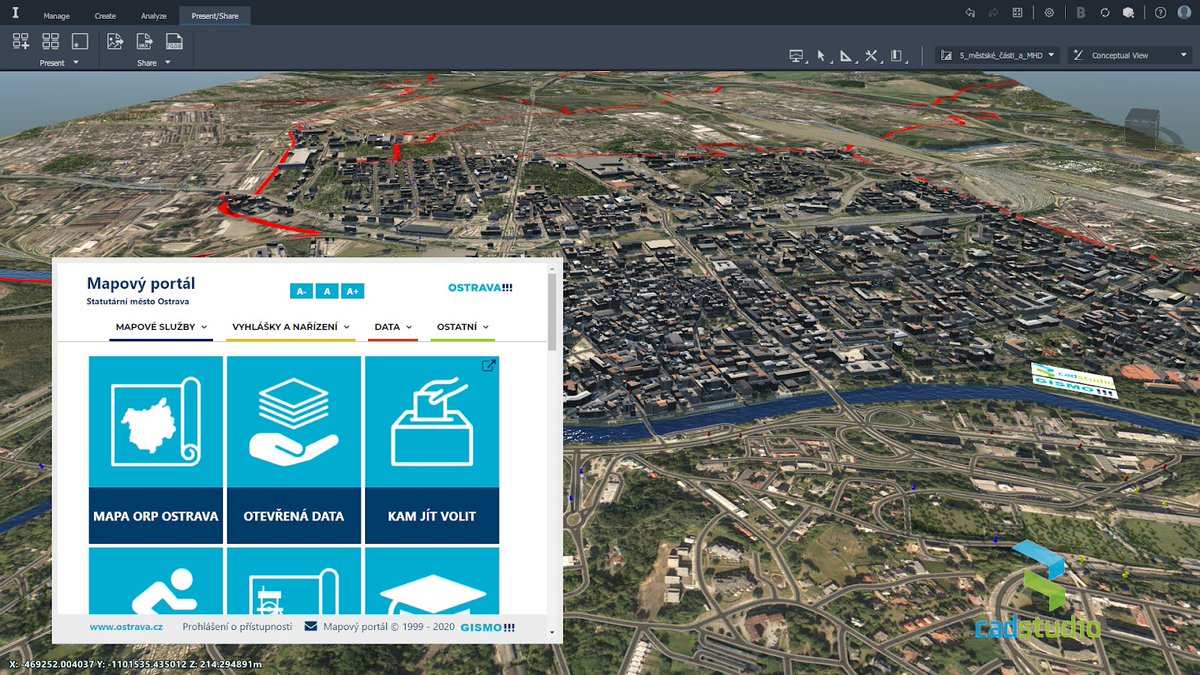Click the add storyboard icon in Present panel
Image resolution: width=1200 pixels, height=675 pixels.
click(20, 41)
